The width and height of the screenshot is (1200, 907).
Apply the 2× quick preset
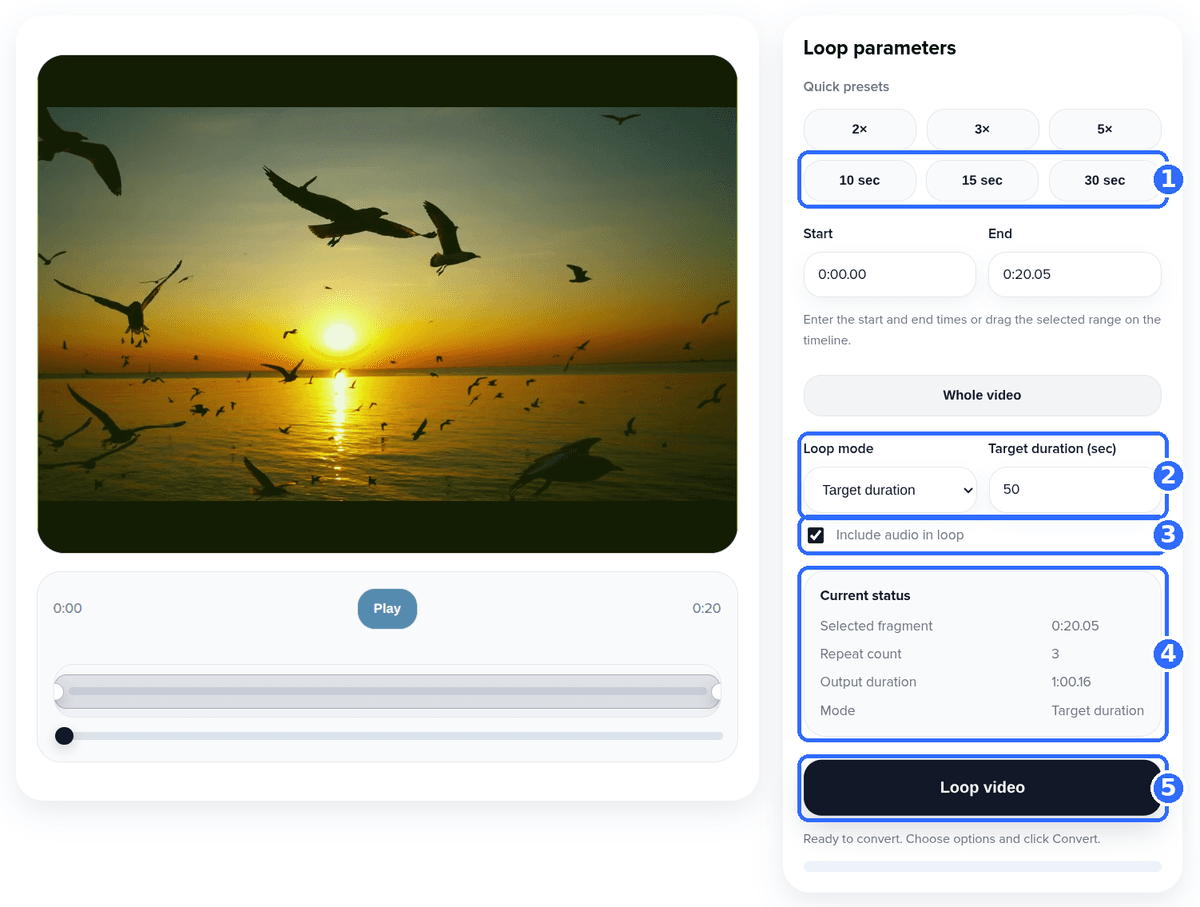860,129
